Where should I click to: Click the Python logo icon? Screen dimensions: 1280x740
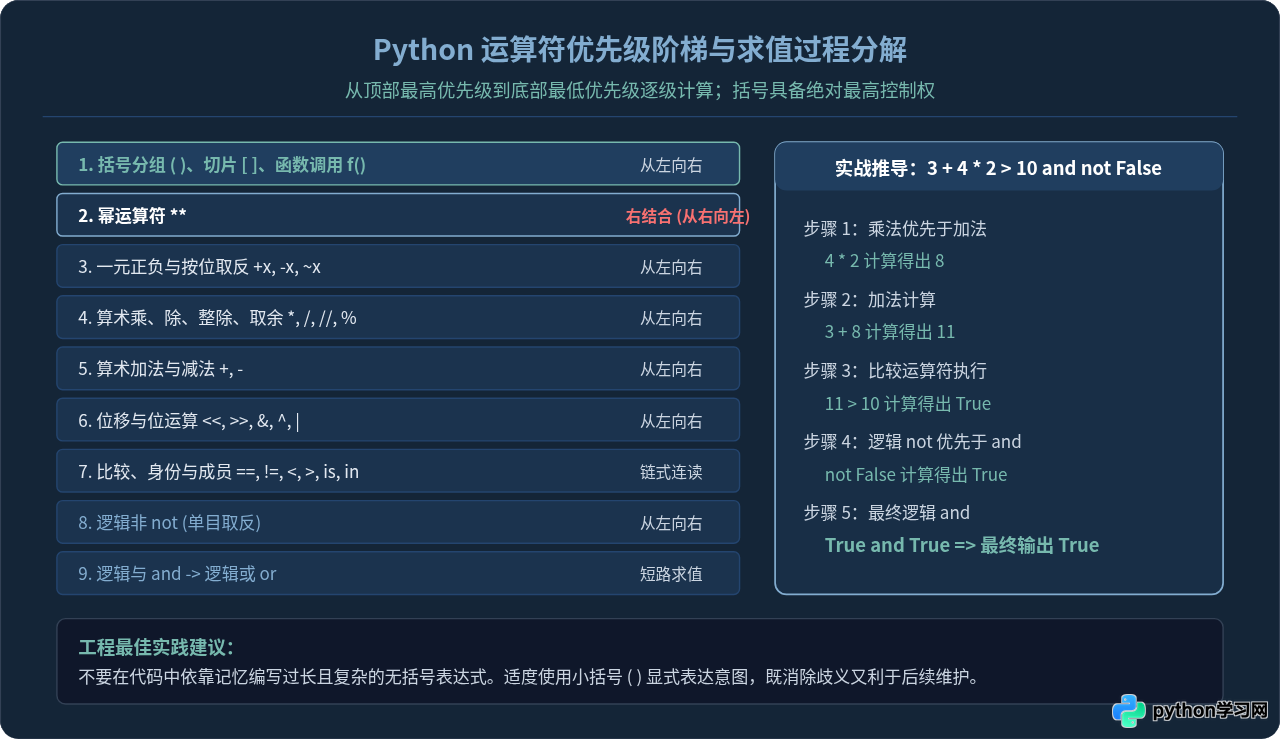tap(1129, 711)
